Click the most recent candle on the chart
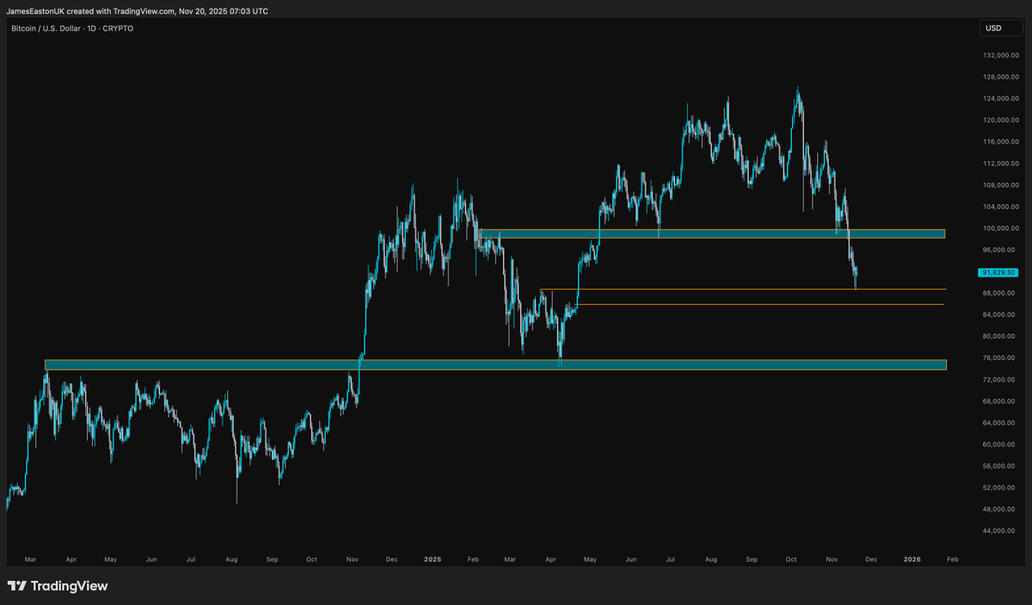This screenshot has height=605, width=1032. pos(856,276)
